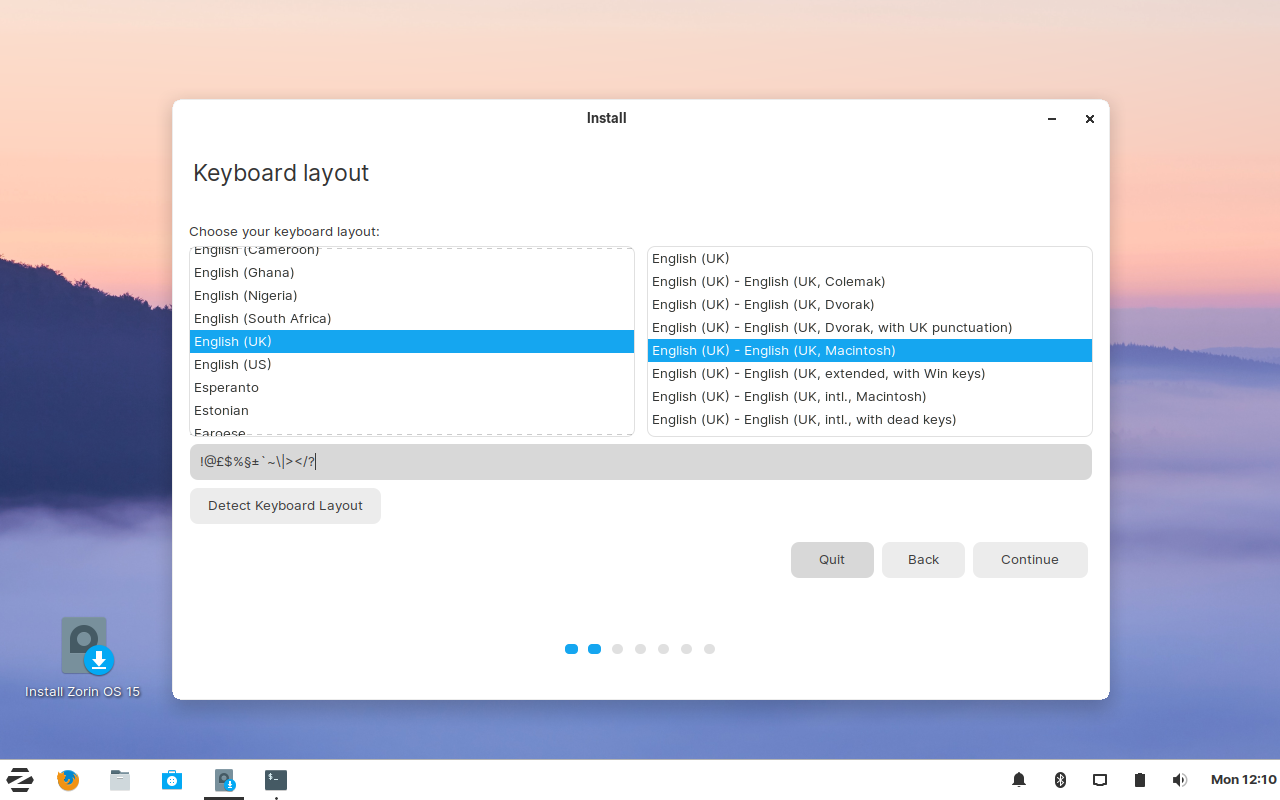
Task: Click Continue to proceed
Action: (x=1030, y=560)
